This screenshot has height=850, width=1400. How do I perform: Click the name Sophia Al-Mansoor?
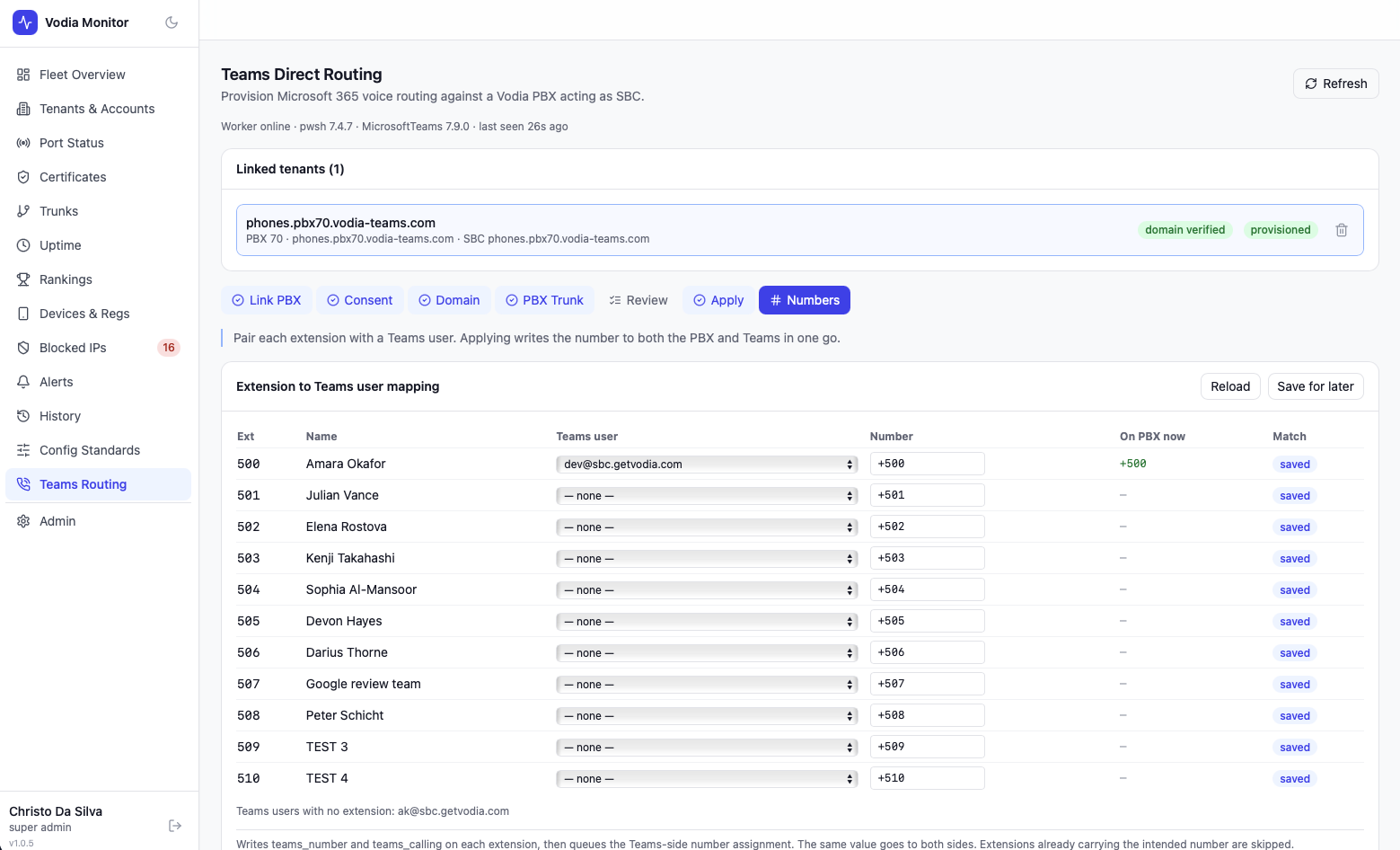361,589
